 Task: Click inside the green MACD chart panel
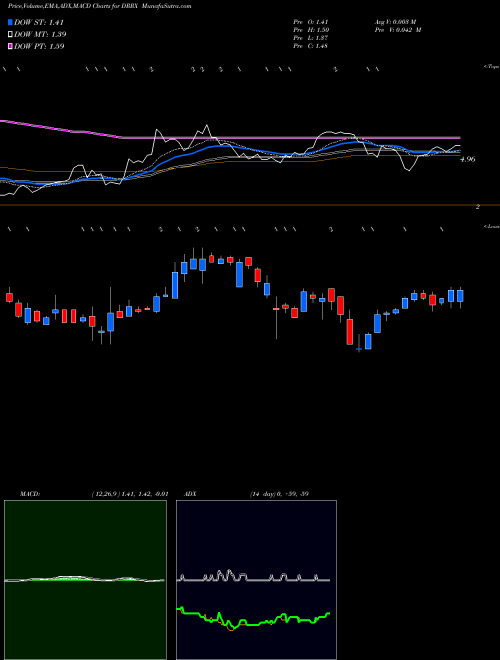pyautogui.click(x=85, y=580)
